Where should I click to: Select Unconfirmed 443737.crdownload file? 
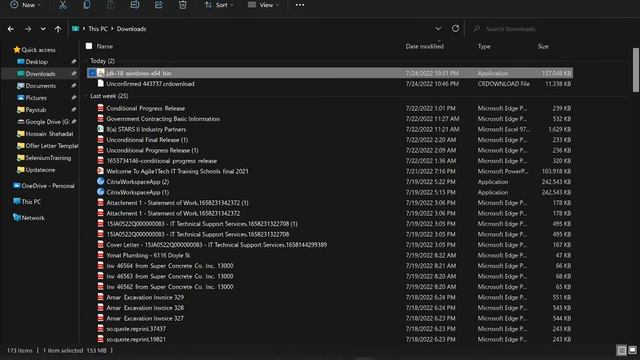150,84
